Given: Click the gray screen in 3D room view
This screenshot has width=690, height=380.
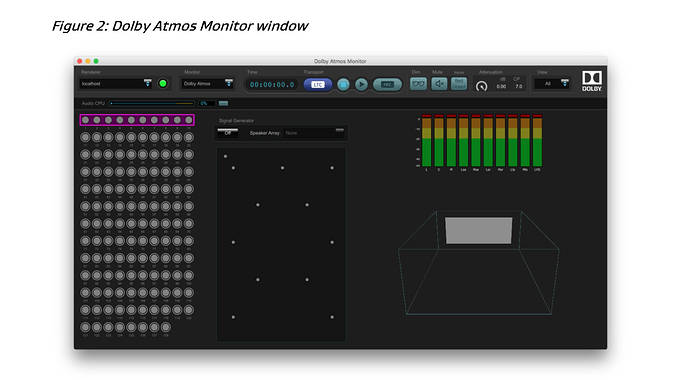Looking at the screenshot, I should pyautogui.click(x=479, y=230).
